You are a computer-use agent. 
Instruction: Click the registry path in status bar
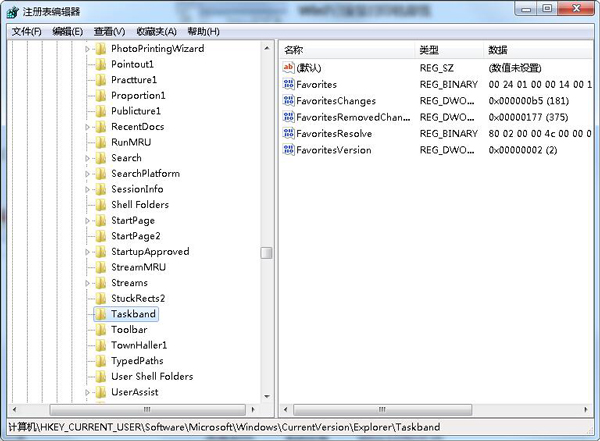click(224, 427)
